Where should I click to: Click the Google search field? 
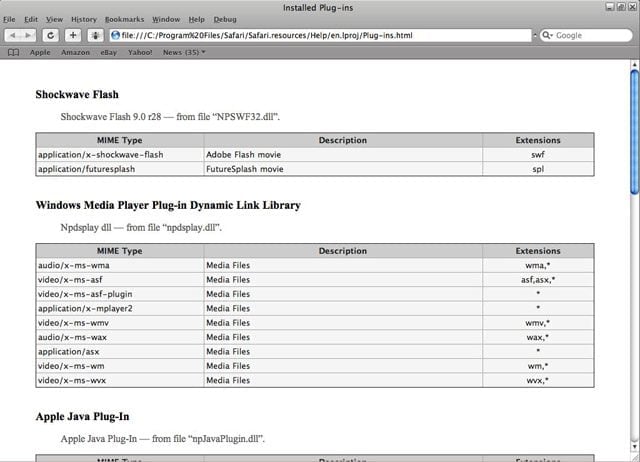(586, 36)
